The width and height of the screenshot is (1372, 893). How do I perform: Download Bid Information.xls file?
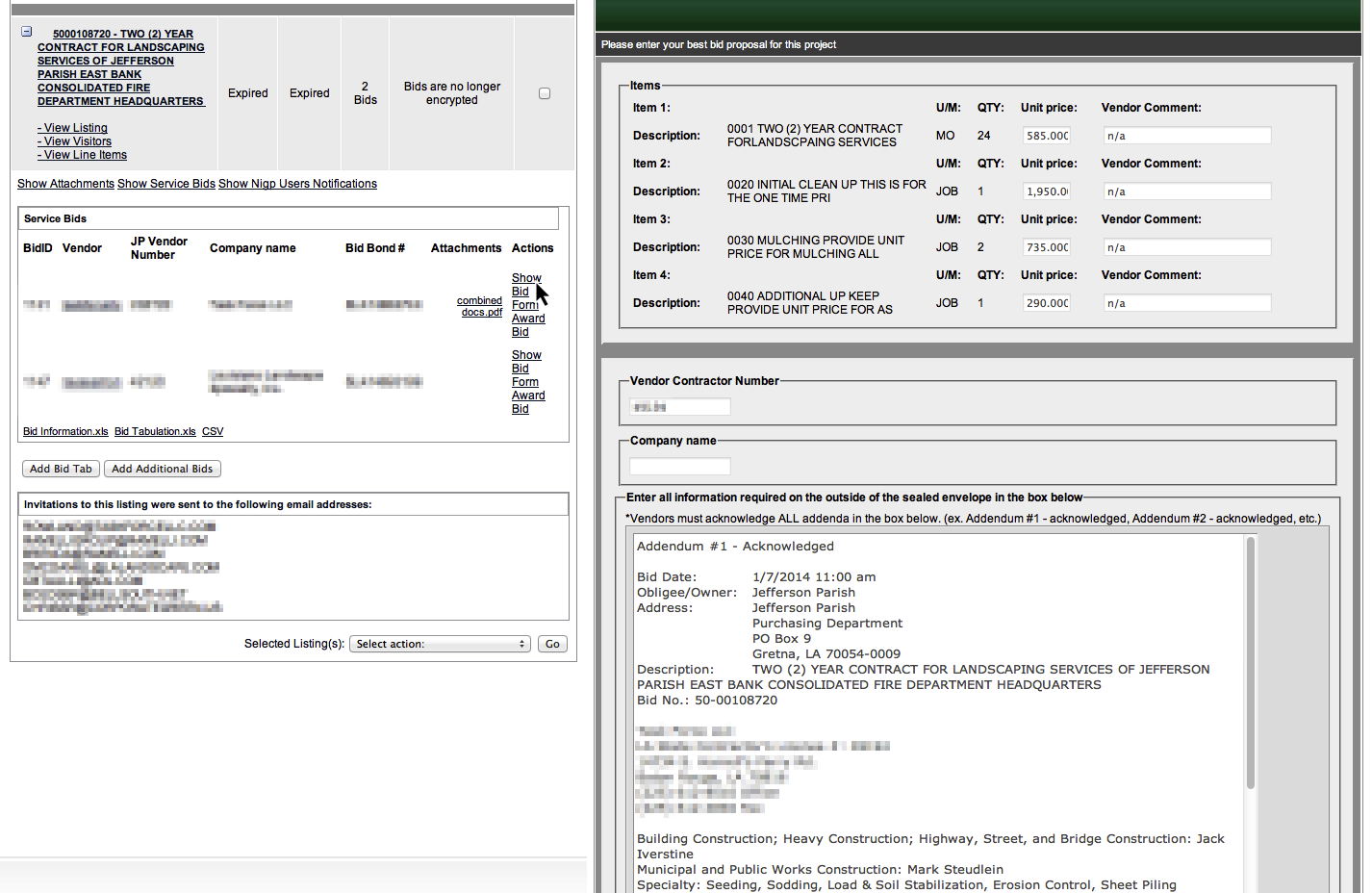65,431
